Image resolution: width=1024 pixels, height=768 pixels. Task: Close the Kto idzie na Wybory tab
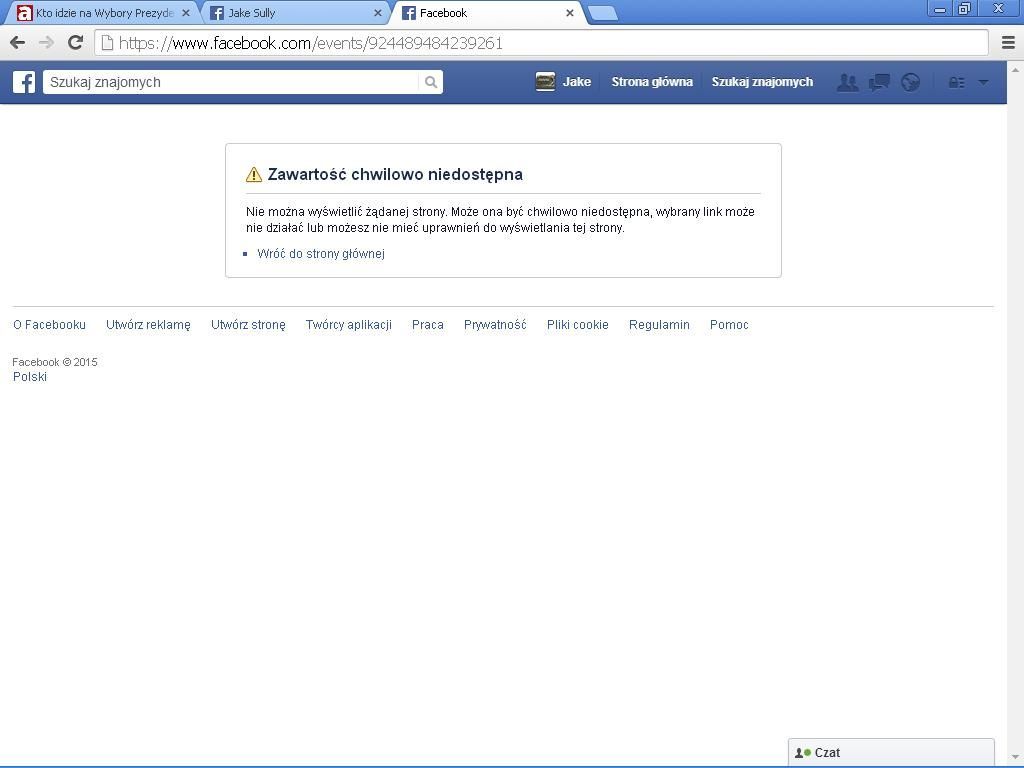click(185, 13)
